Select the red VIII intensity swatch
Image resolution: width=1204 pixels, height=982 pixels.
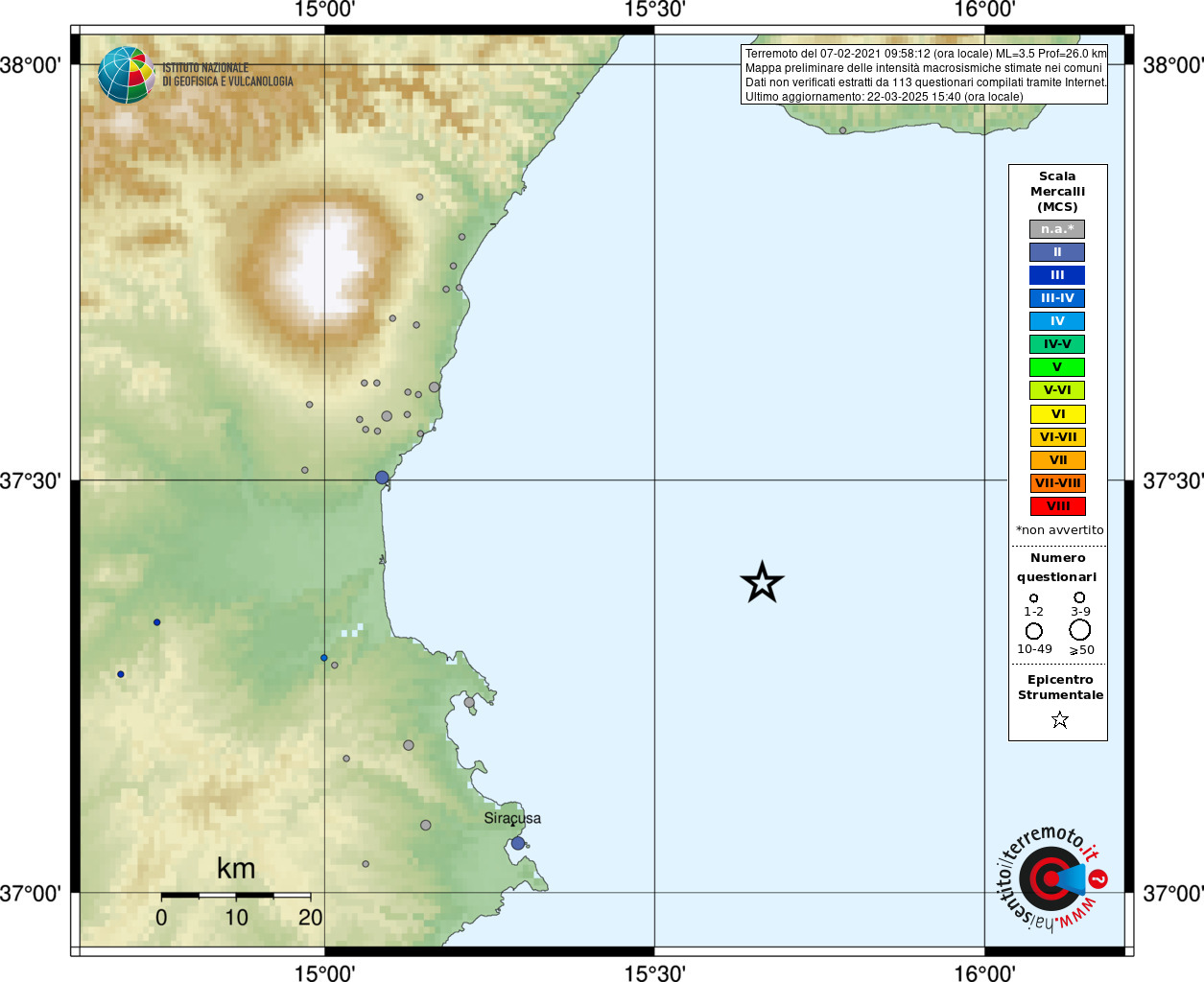click(x=1058, y=506)
